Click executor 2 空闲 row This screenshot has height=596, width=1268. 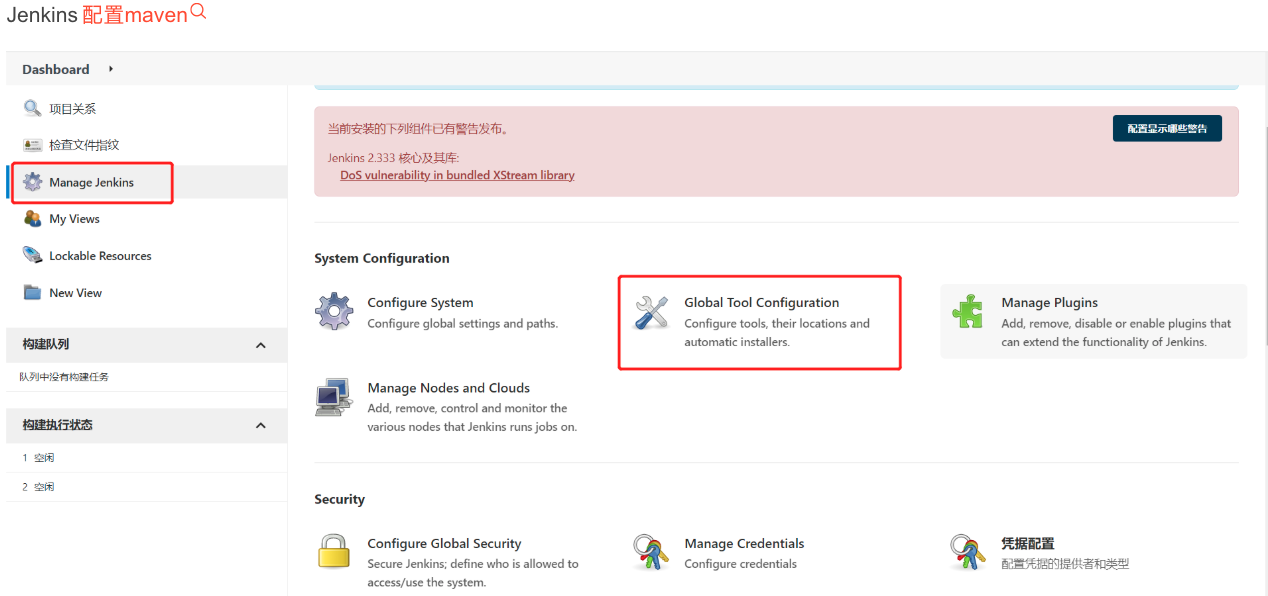click(x=146, y=487)
